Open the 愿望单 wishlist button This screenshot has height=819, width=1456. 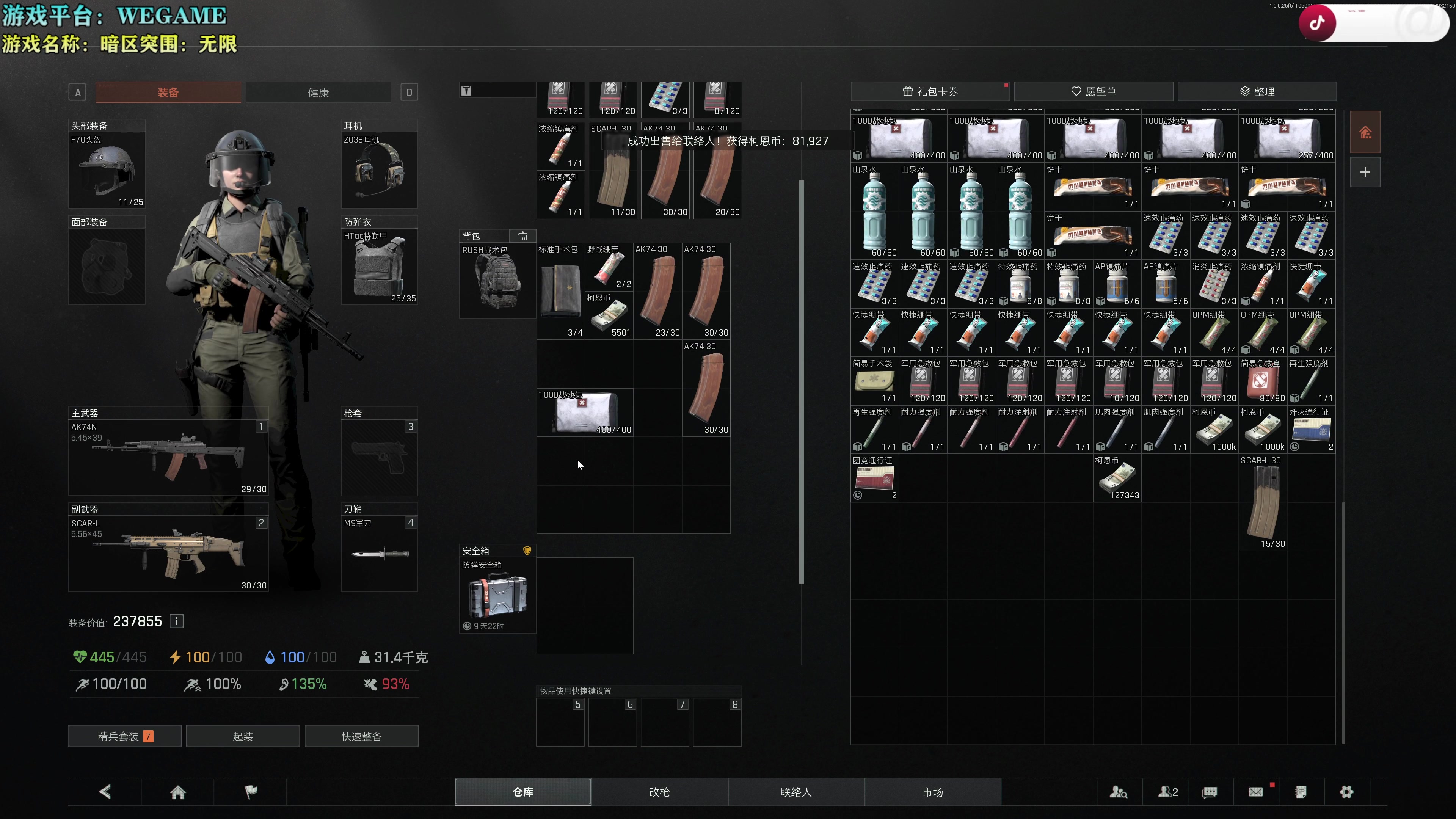[1093, 91]
